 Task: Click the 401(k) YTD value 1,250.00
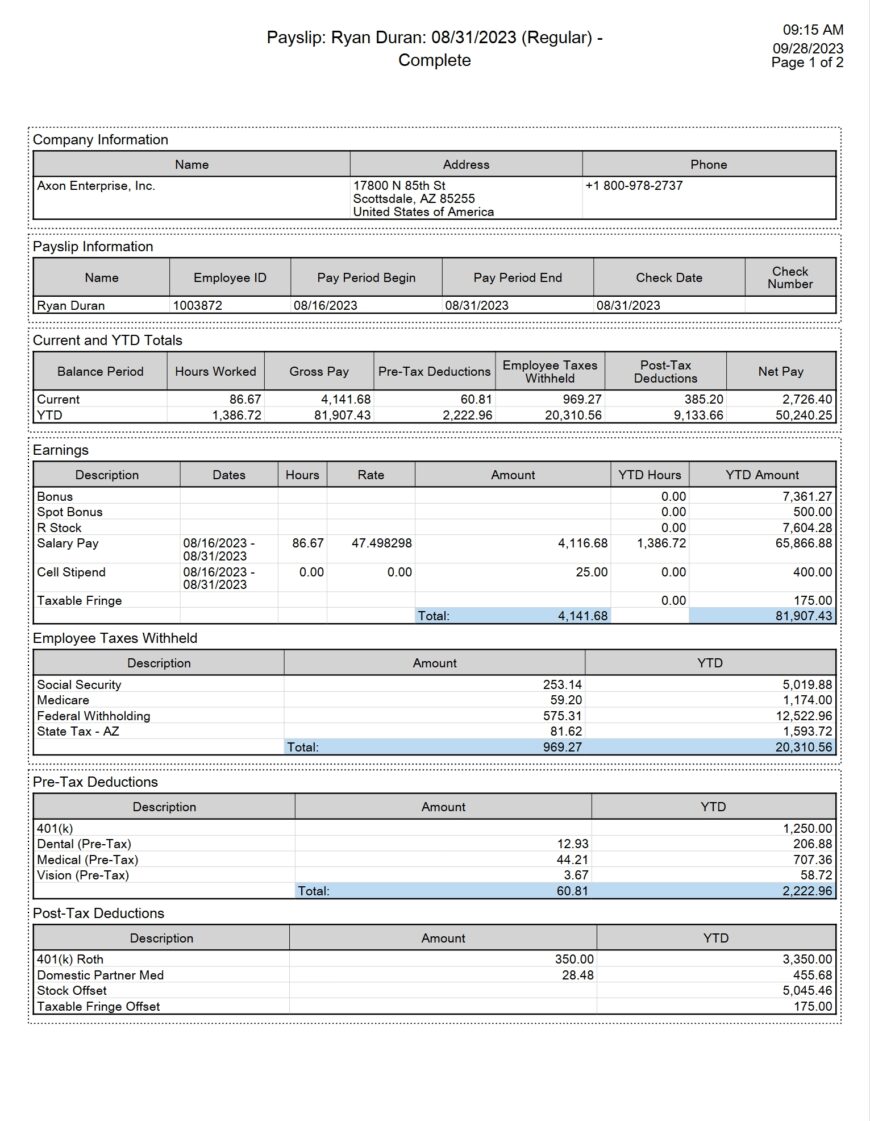click(808, 829)
